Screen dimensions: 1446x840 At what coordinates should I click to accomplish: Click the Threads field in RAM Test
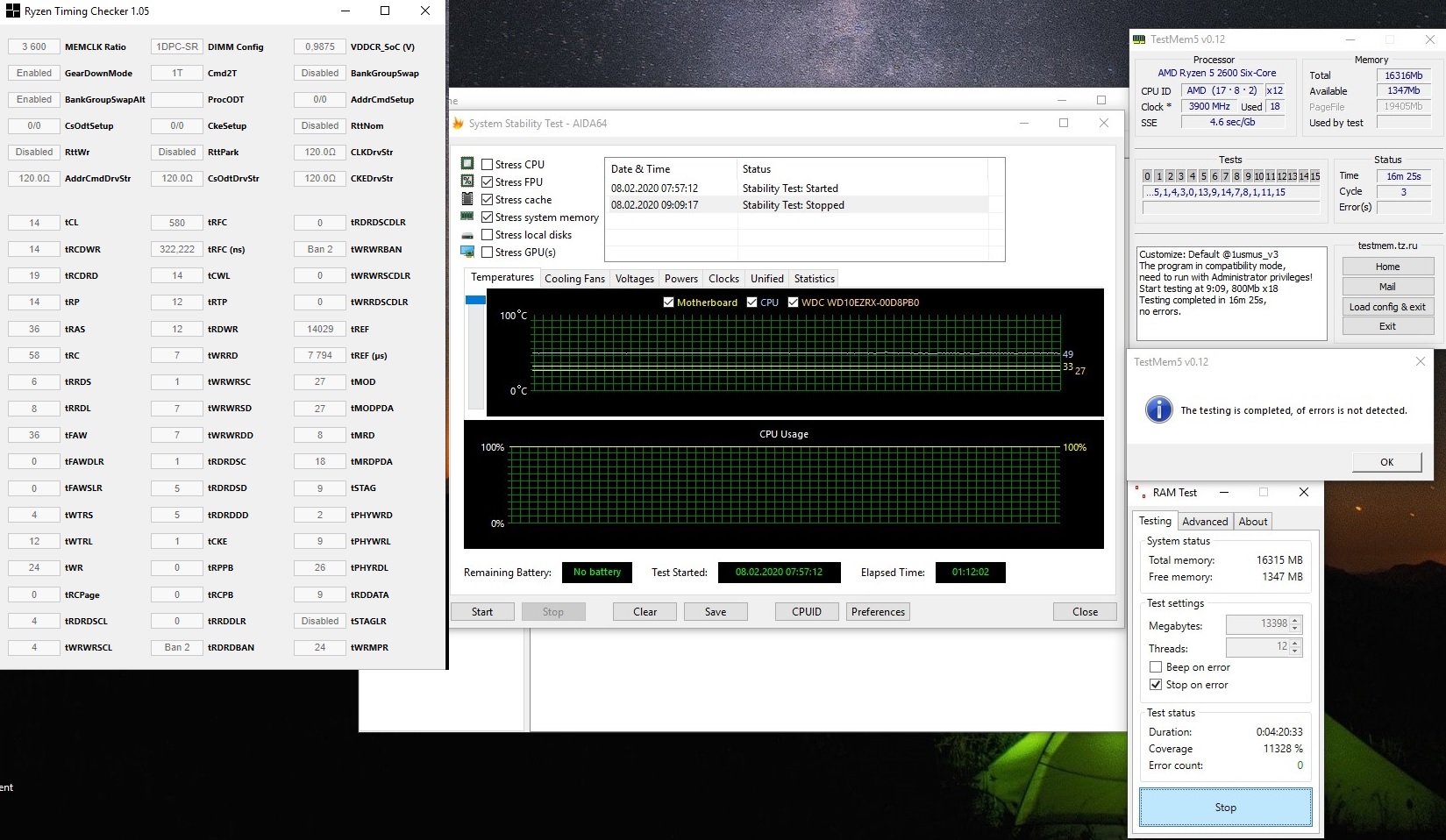pos(1264,647)
